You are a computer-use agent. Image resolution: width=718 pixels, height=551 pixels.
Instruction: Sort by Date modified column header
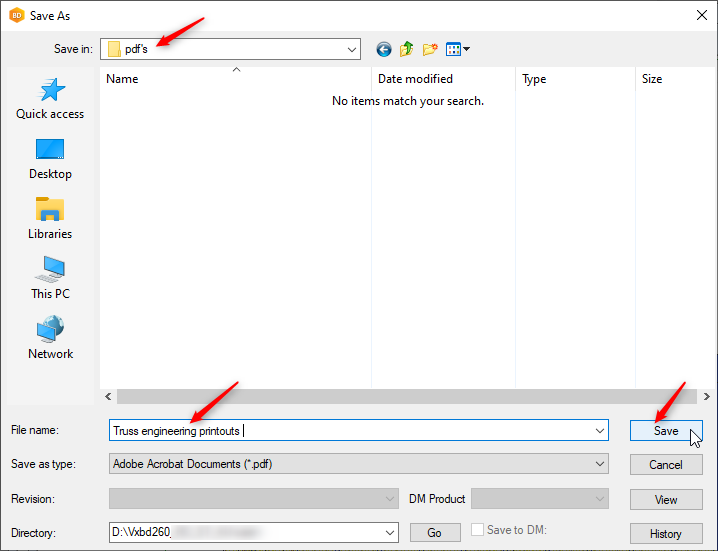pos(443,79)
